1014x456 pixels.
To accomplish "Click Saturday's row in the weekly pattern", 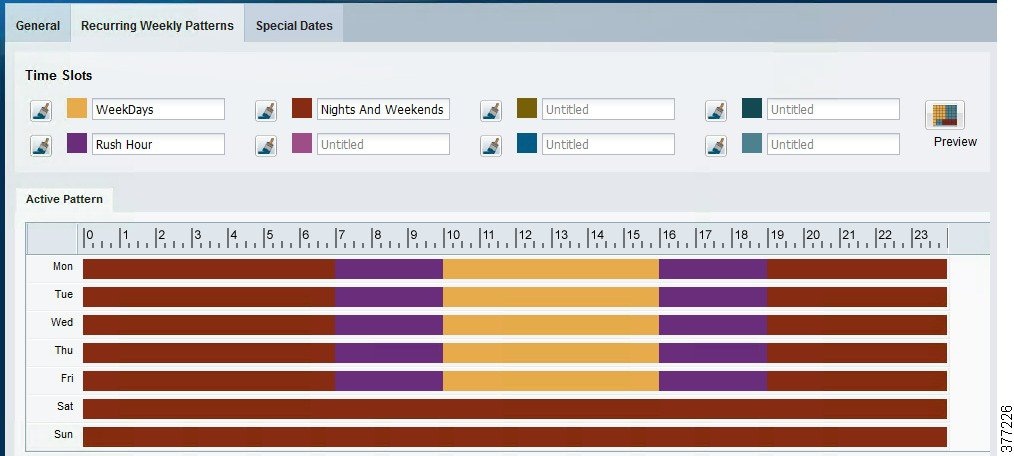I will [x=514, y=409].
